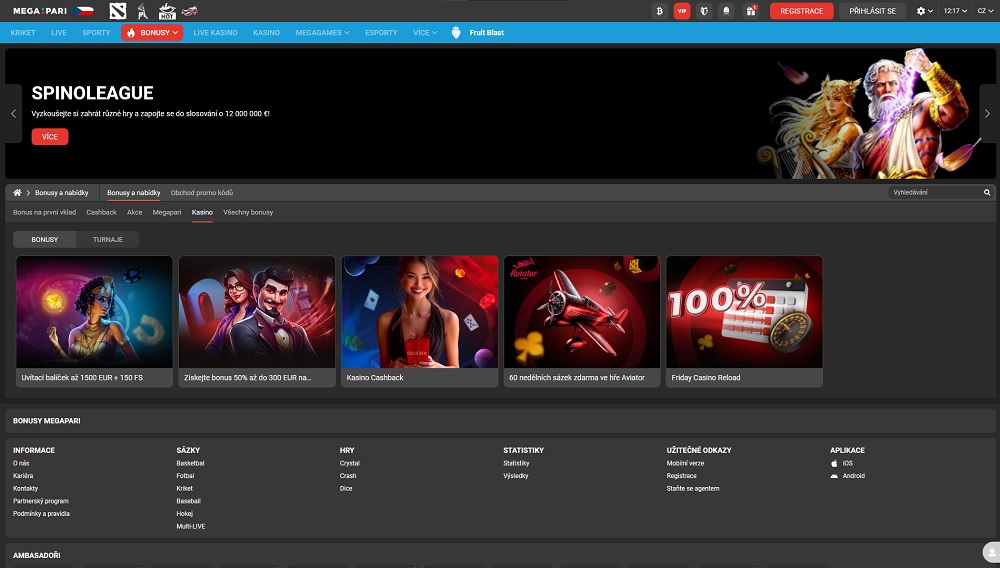Click the search magnifier icon

point(987,193)
